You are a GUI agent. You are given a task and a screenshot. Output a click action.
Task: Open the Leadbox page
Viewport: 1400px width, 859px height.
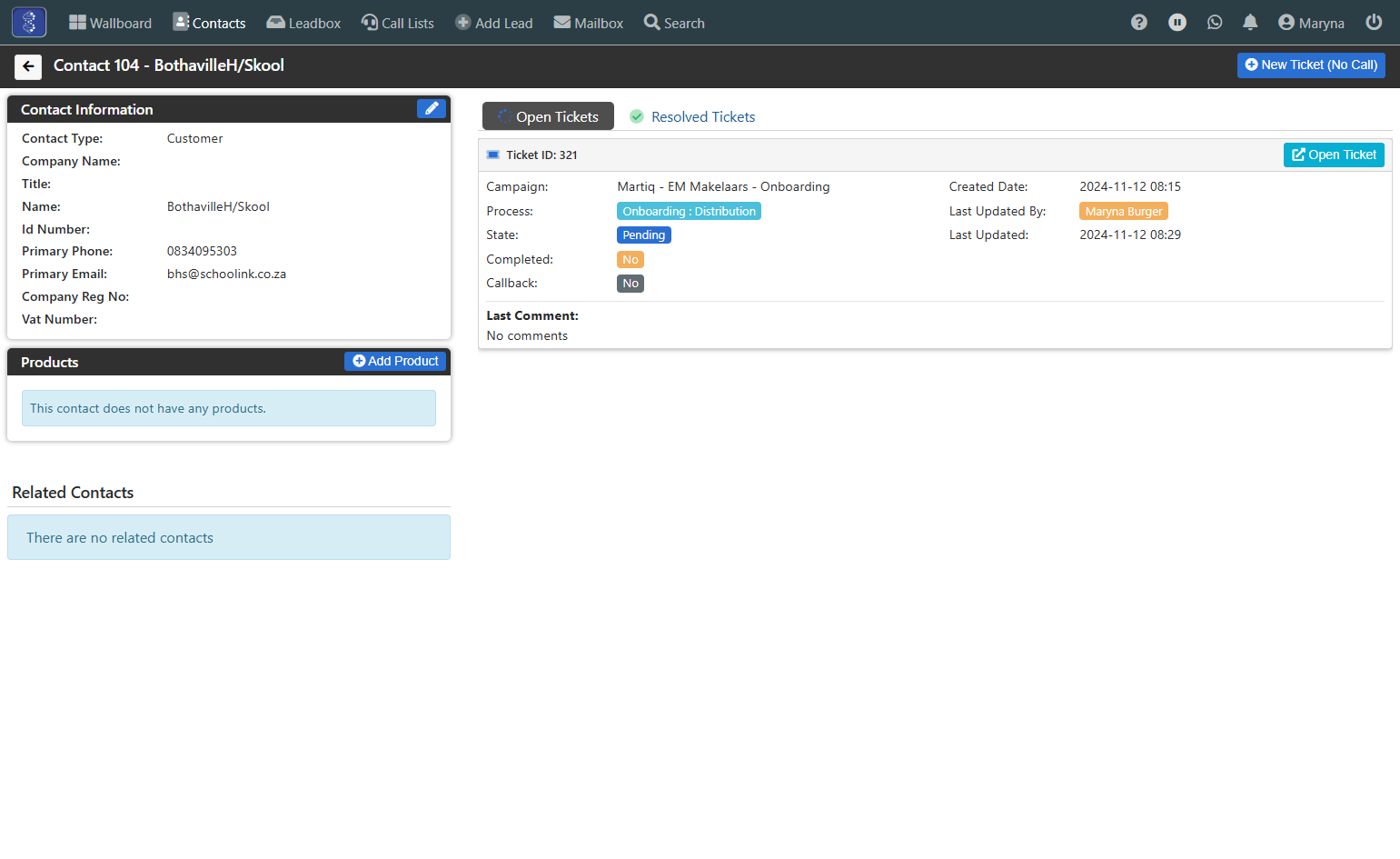tap(303, 23)
